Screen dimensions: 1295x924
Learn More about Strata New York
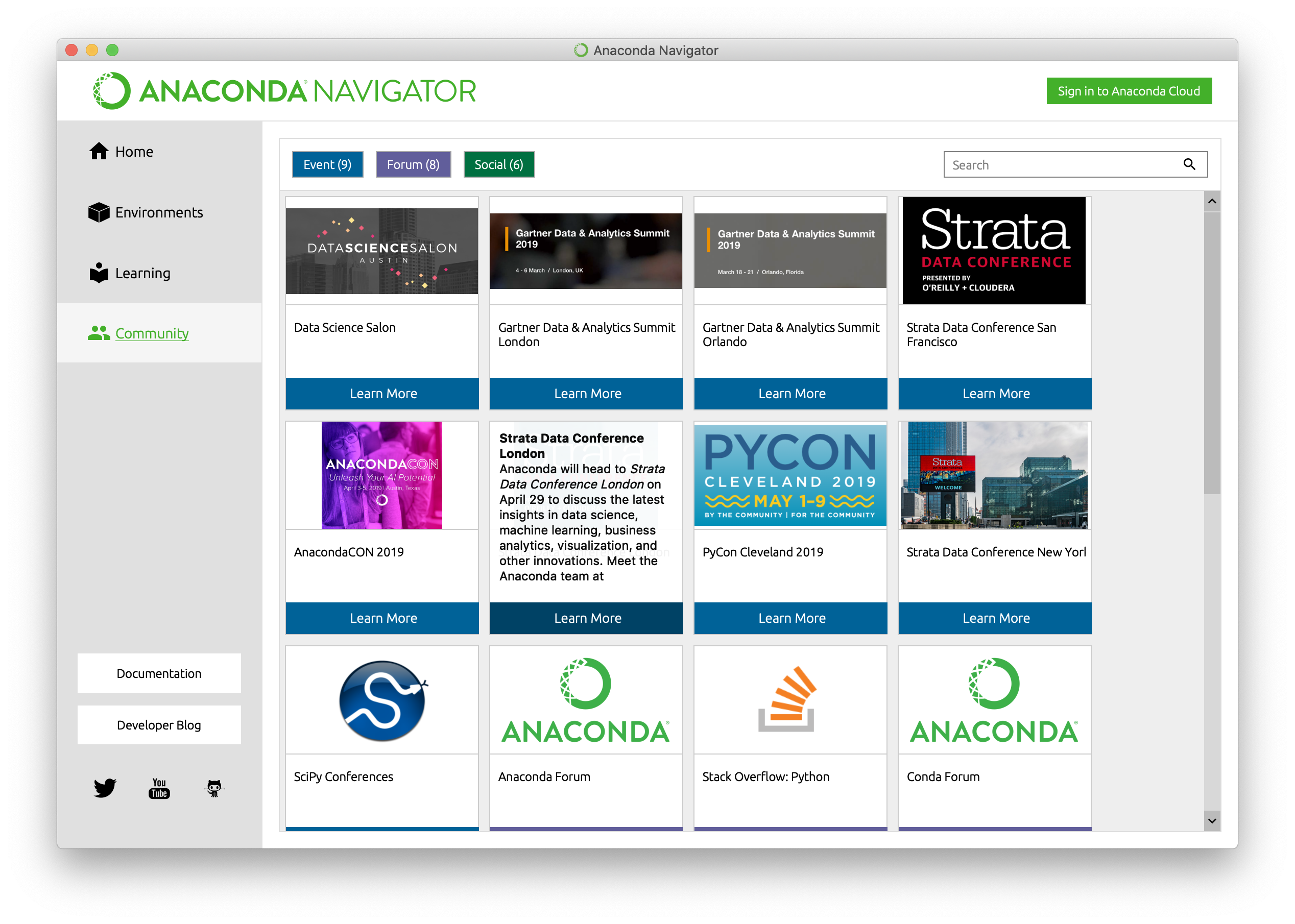click(995, 618)
